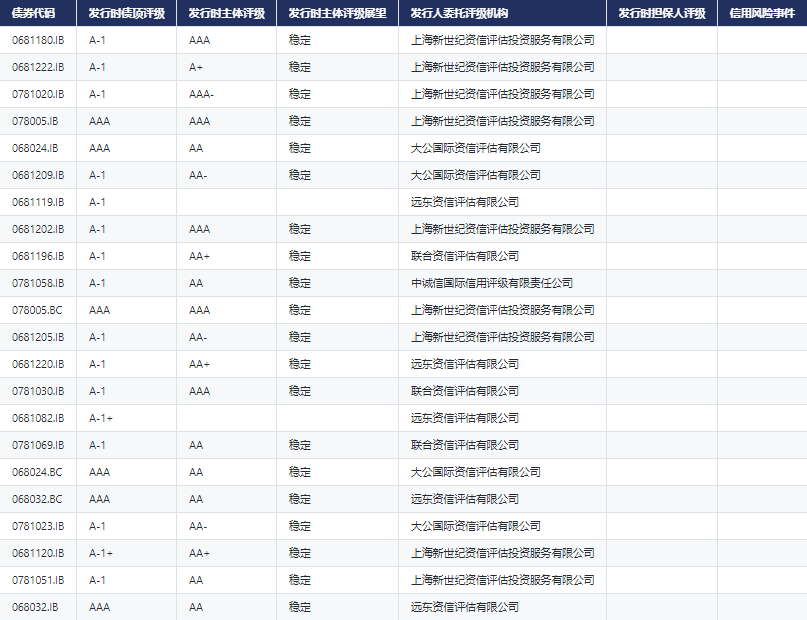807x620 pixels.
Task: Click AA- issuer rating in 0681209.IB row
Action: 198,175
